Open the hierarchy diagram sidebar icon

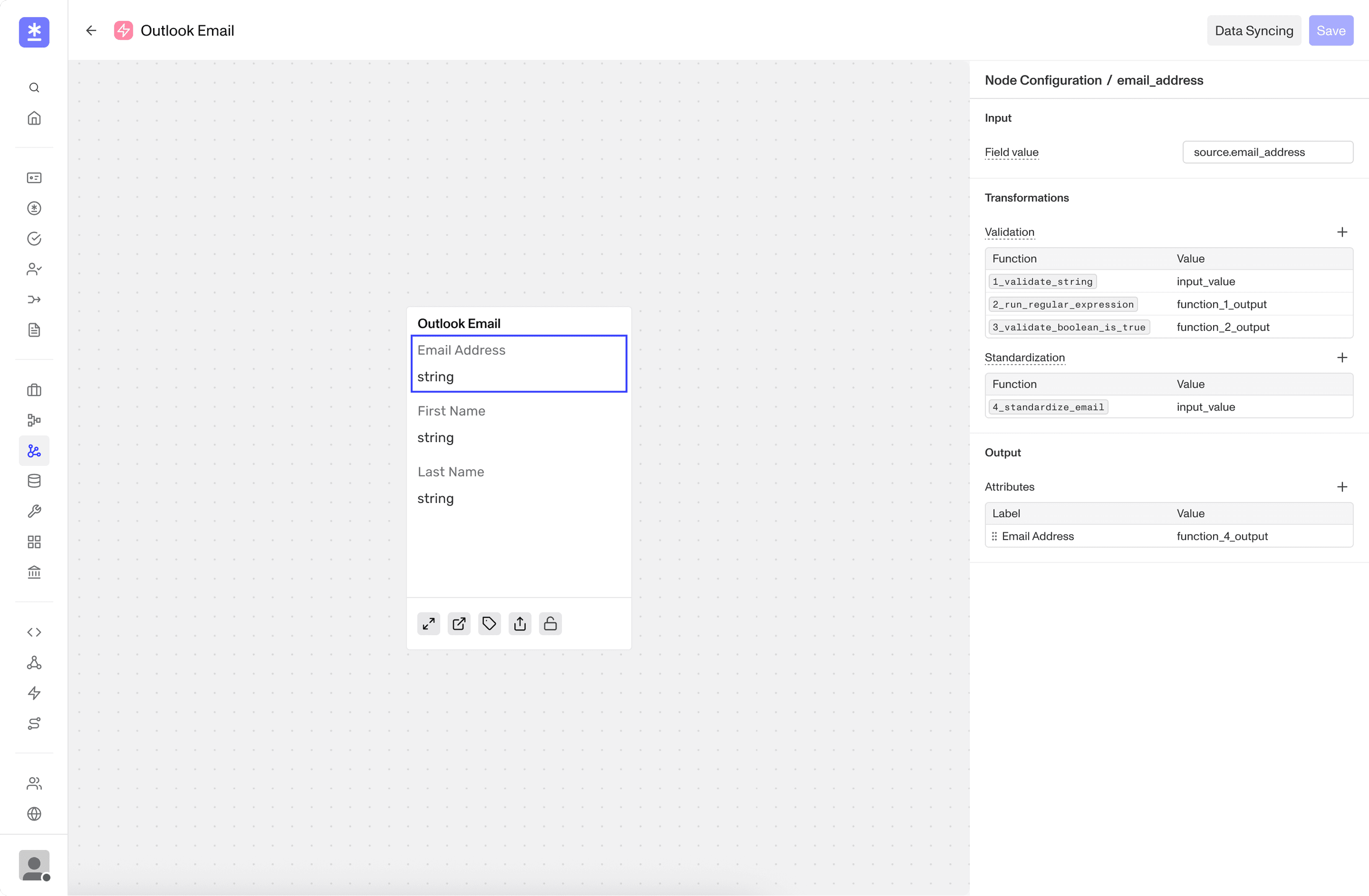point(34,420)
